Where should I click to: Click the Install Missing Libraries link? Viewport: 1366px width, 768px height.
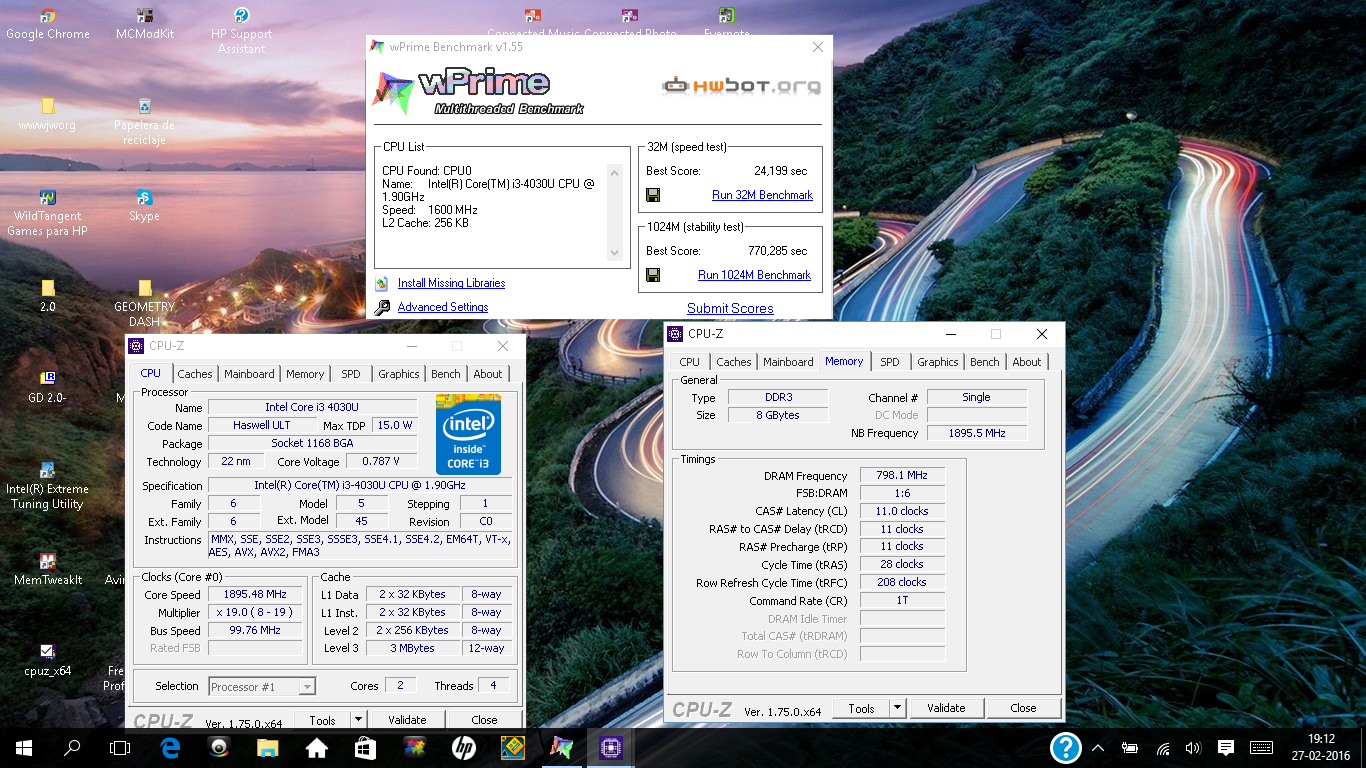coord(451,283)
